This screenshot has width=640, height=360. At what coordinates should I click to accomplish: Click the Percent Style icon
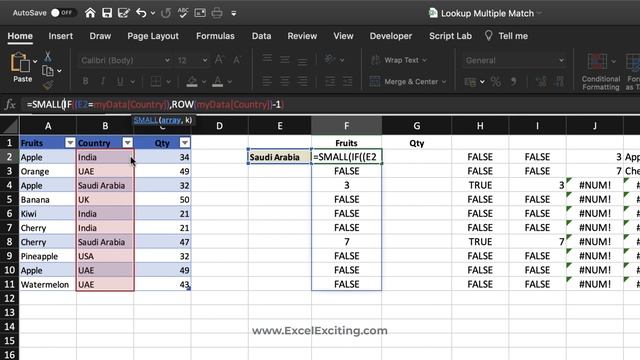[x=496, y=82]
